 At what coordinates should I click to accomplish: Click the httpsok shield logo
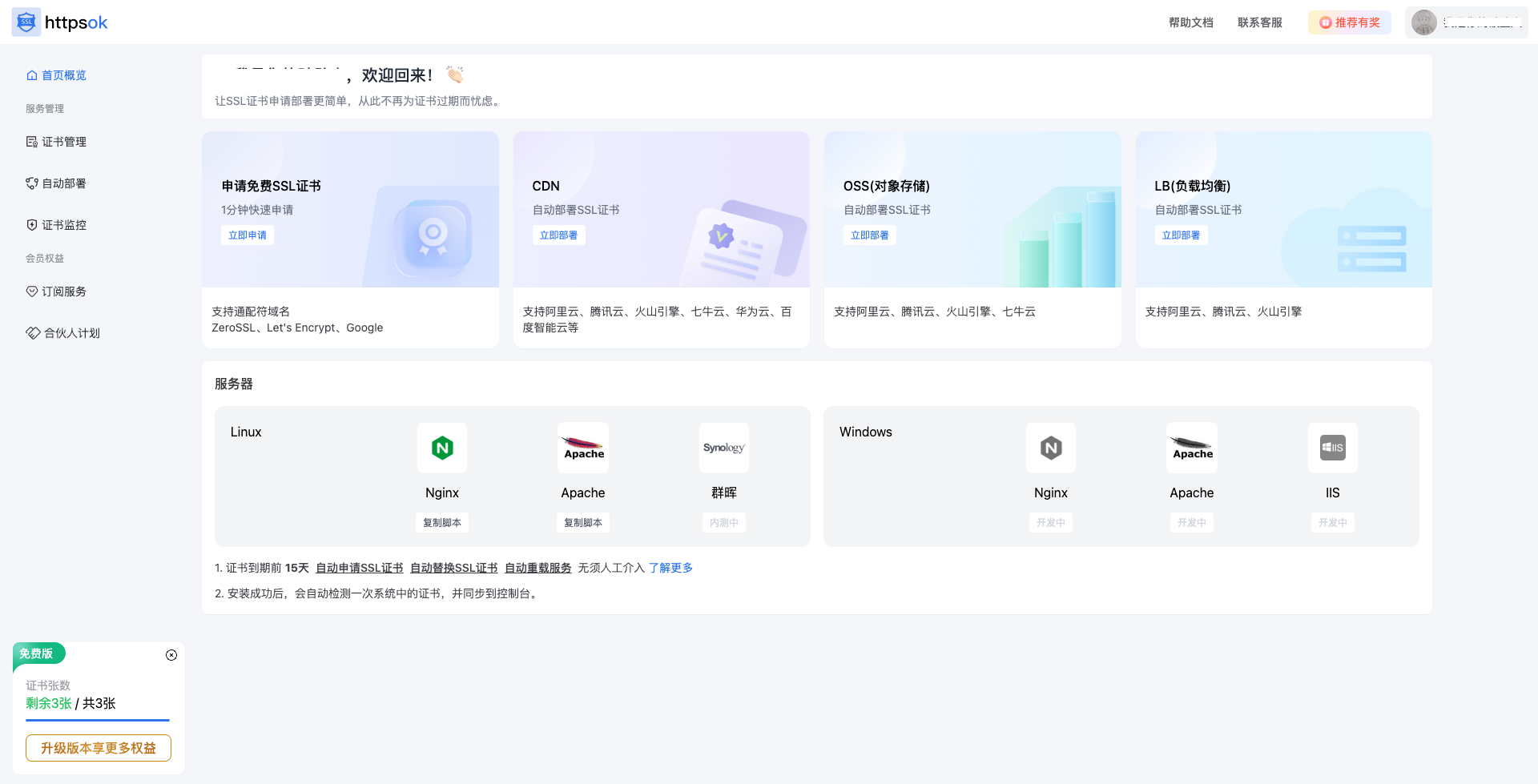click(x=26, y=22)
